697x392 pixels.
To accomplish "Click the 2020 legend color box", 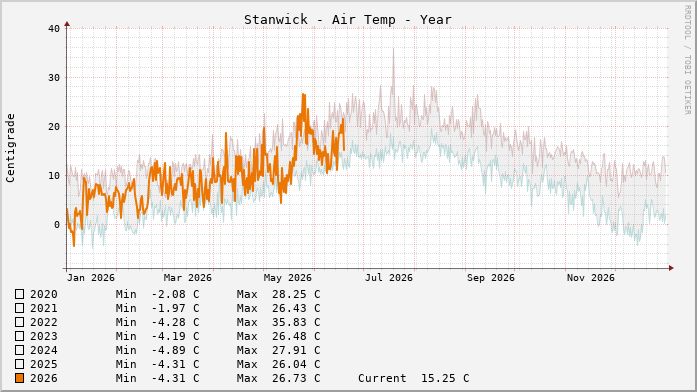I will [x=19, y=294].
